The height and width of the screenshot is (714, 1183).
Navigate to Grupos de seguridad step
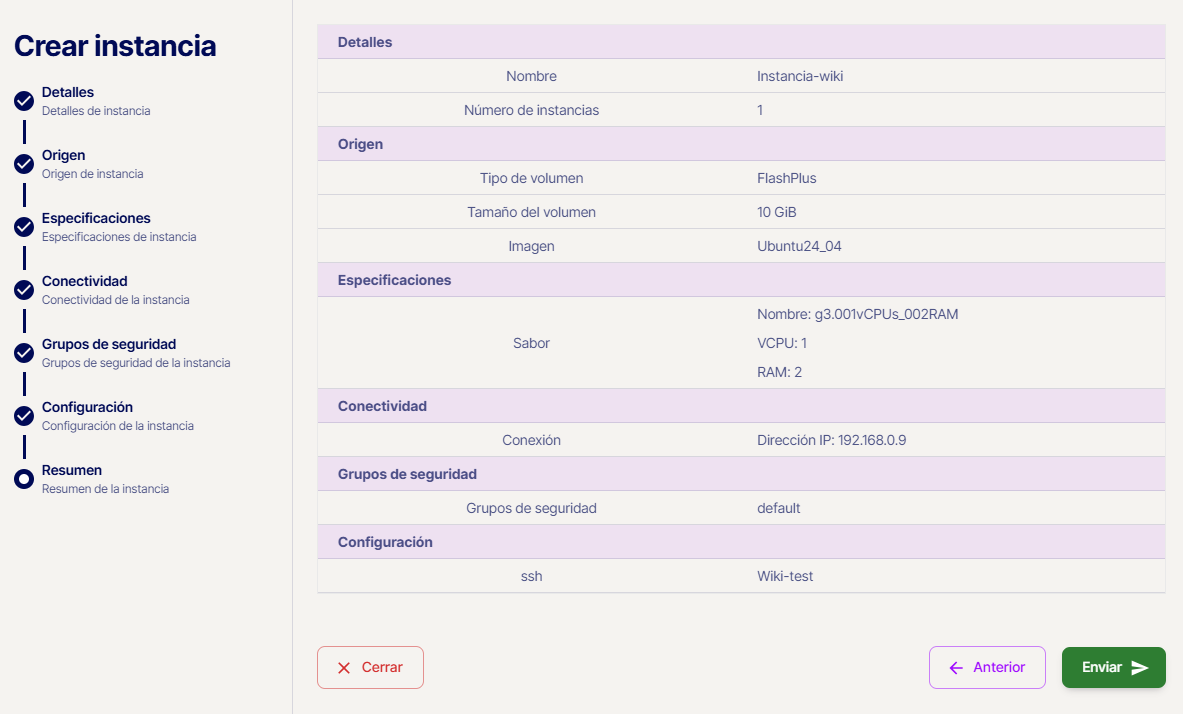coord(108,345)
